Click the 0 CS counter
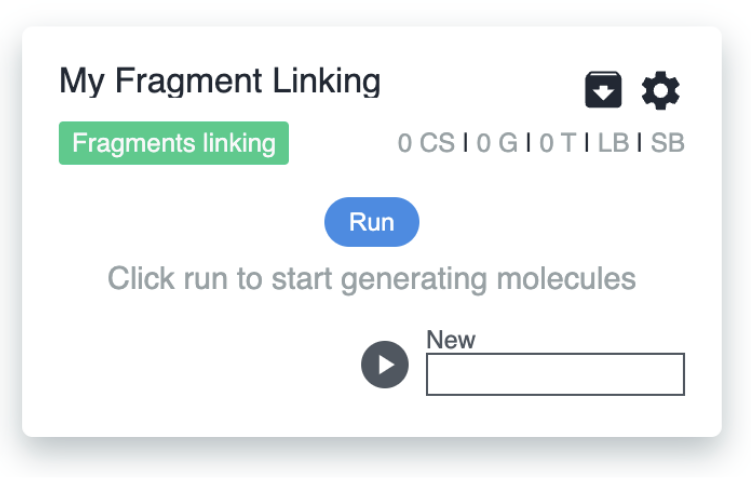This screenshot has width=751, height=478. [426, 143]
